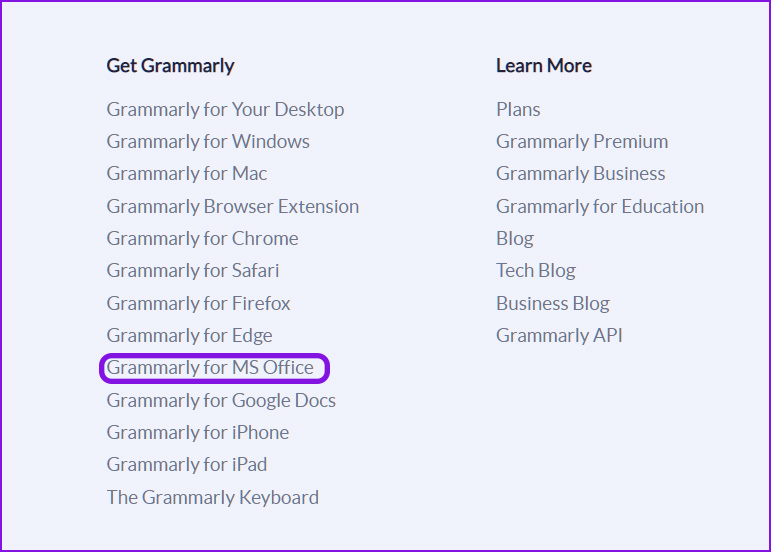Select Grammarly Business link
The height and width of the screenshot is (552, 771).
[581, 174]
